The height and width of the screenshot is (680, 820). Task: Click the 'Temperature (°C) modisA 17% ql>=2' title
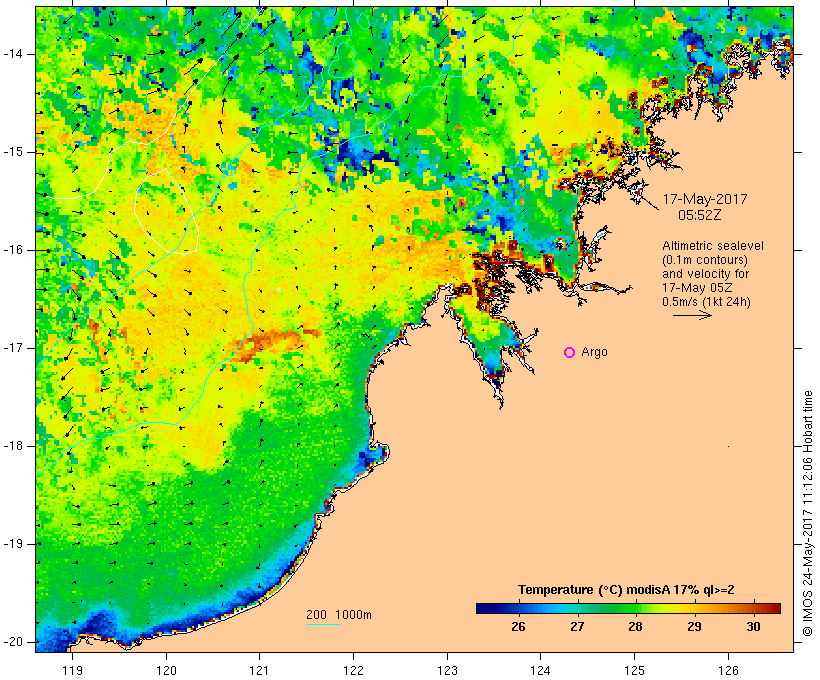coord(626,590)
